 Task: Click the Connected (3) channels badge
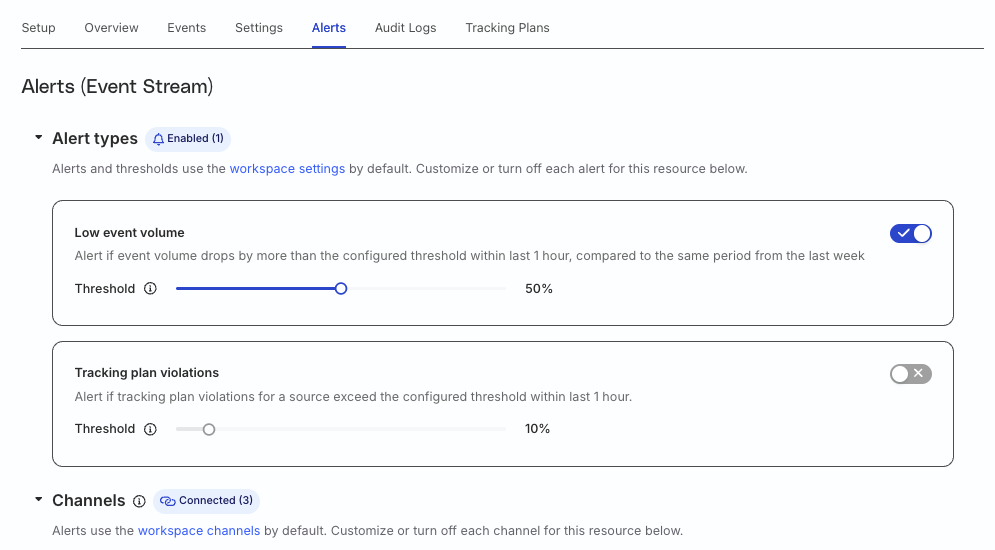[206, 501]
